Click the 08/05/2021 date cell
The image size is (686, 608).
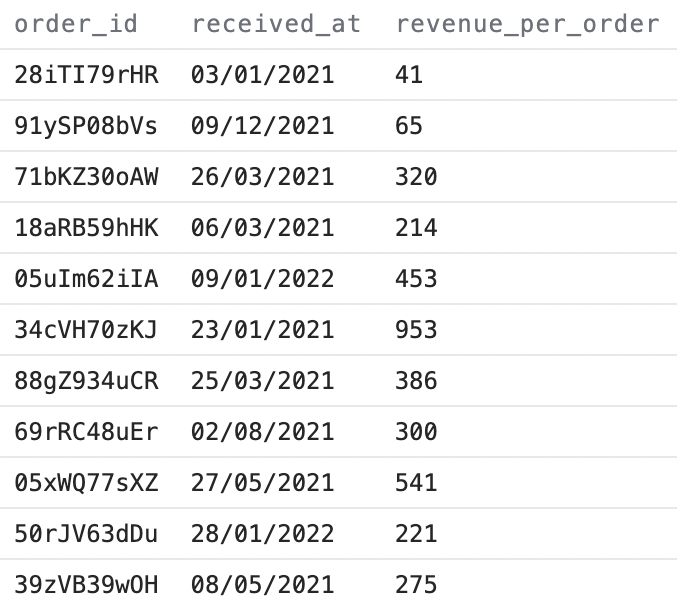(x=263, y=585)
